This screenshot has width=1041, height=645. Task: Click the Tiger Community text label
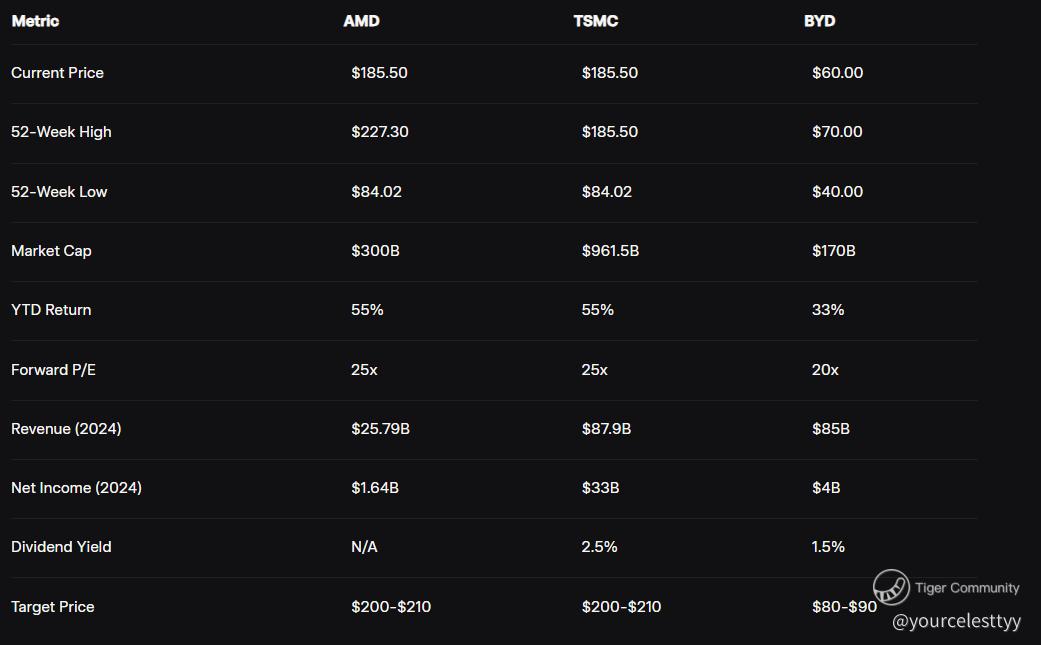[967, 588]
